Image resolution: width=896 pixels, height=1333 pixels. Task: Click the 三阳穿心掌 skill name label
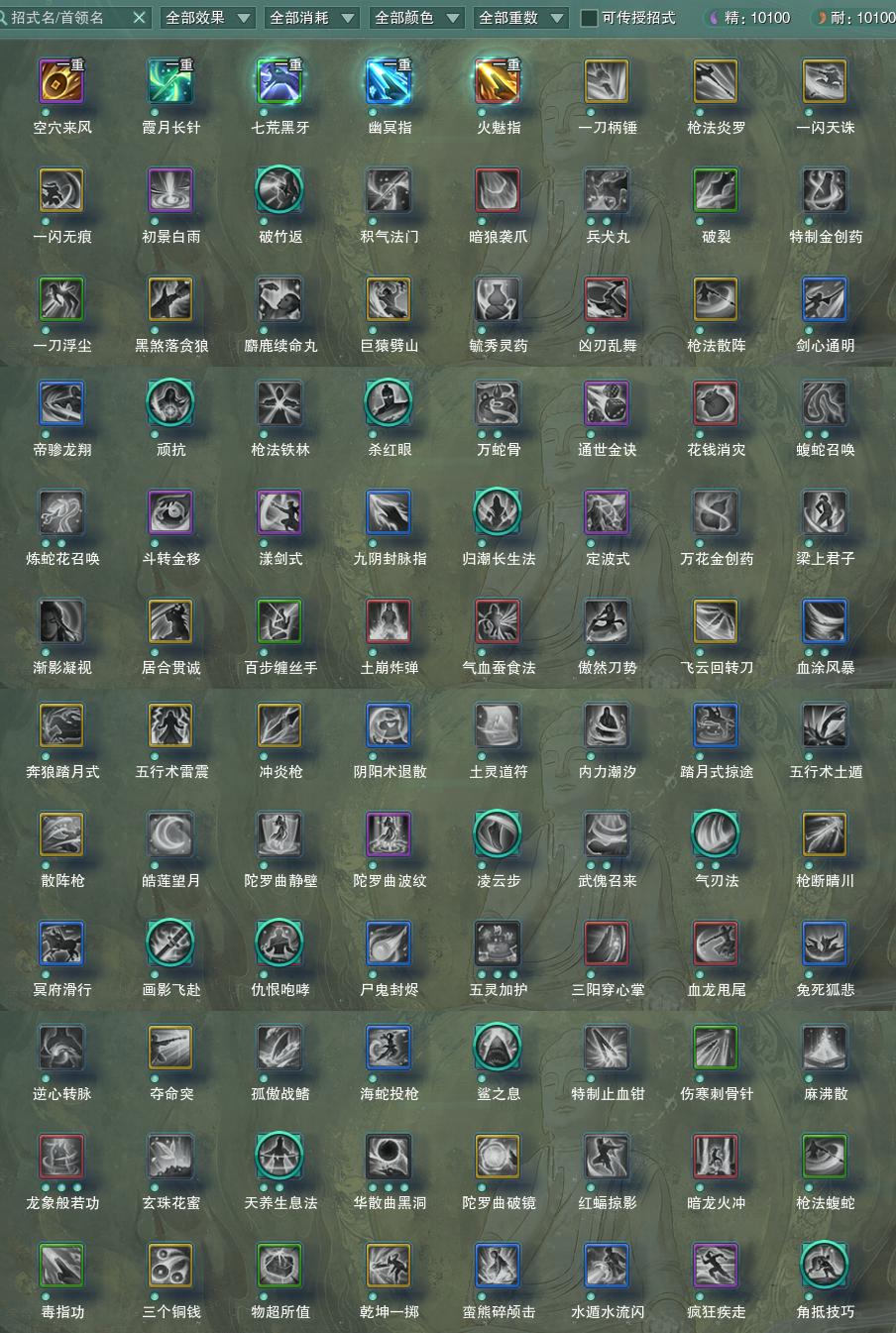(x=608, y=989)
